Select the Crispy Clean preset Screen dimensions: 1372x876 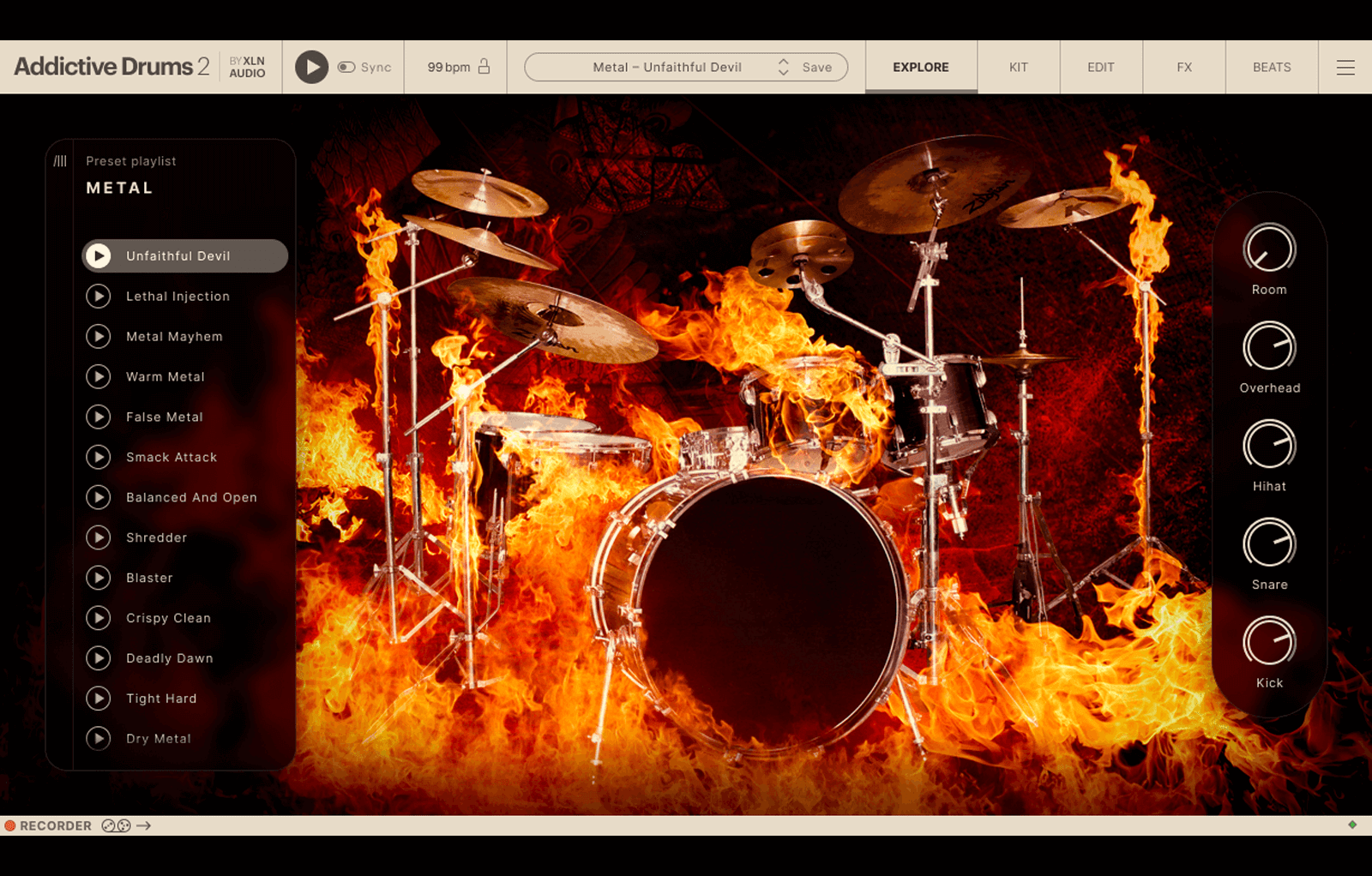pyautogui.click(x=168, y=618)
